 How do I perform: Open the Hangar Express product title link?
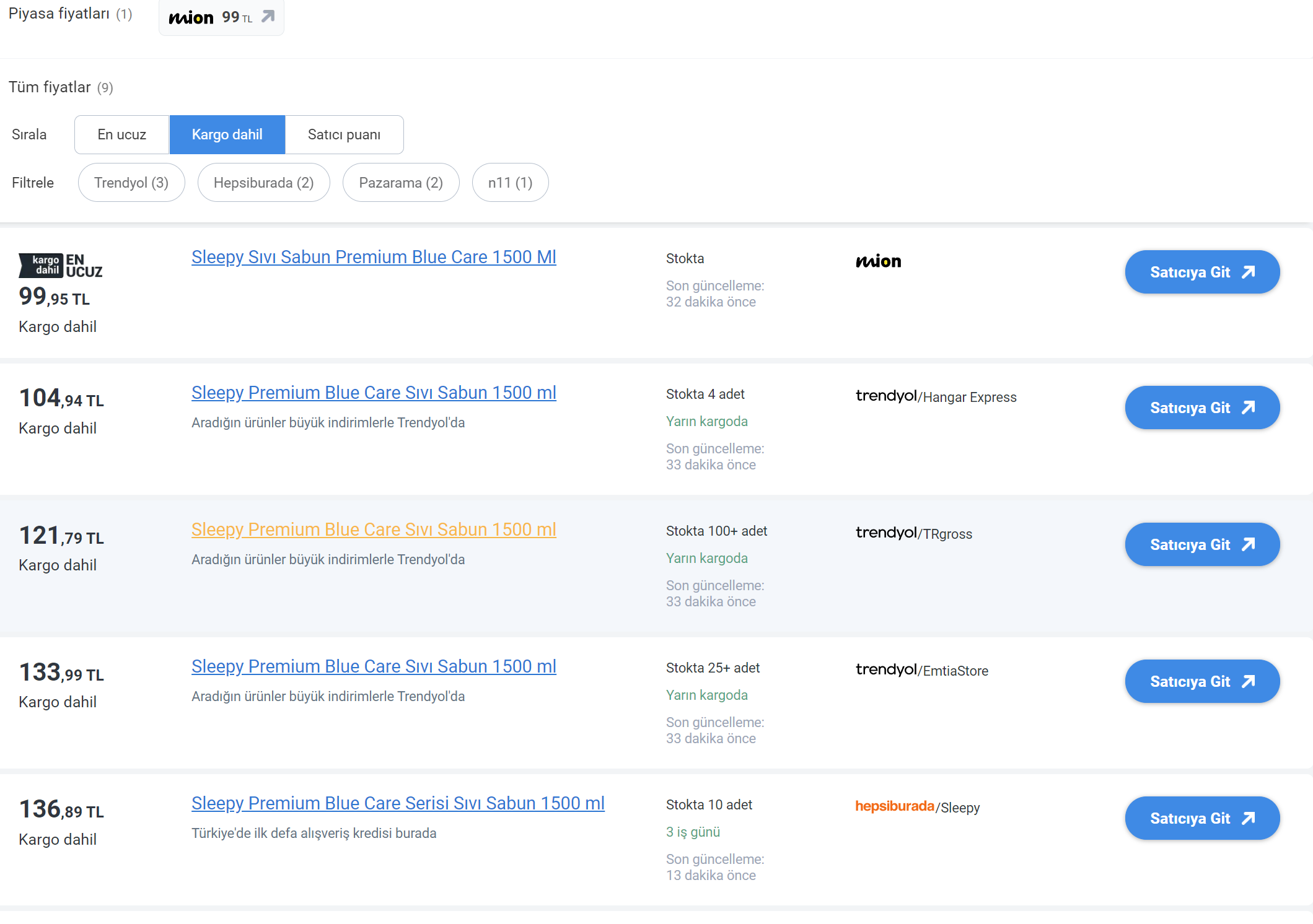pyautogui.click(x=374, y=393)
